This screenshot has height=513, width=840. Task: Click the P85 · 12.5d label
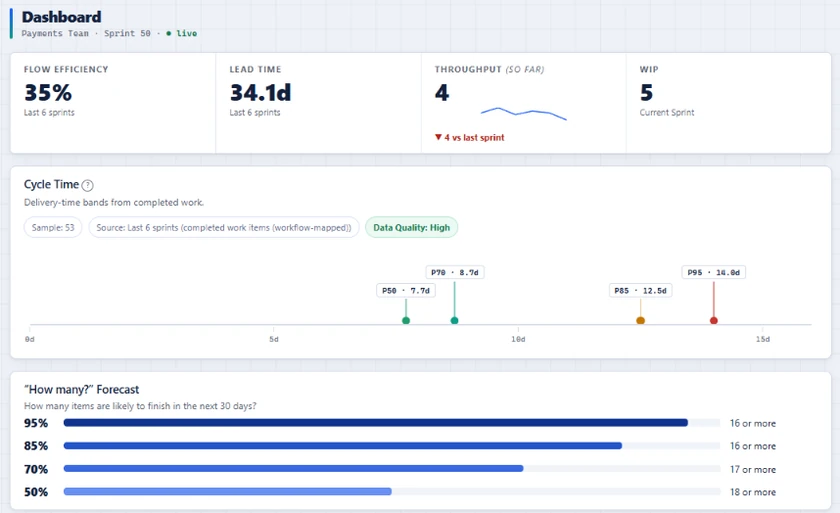640,290
